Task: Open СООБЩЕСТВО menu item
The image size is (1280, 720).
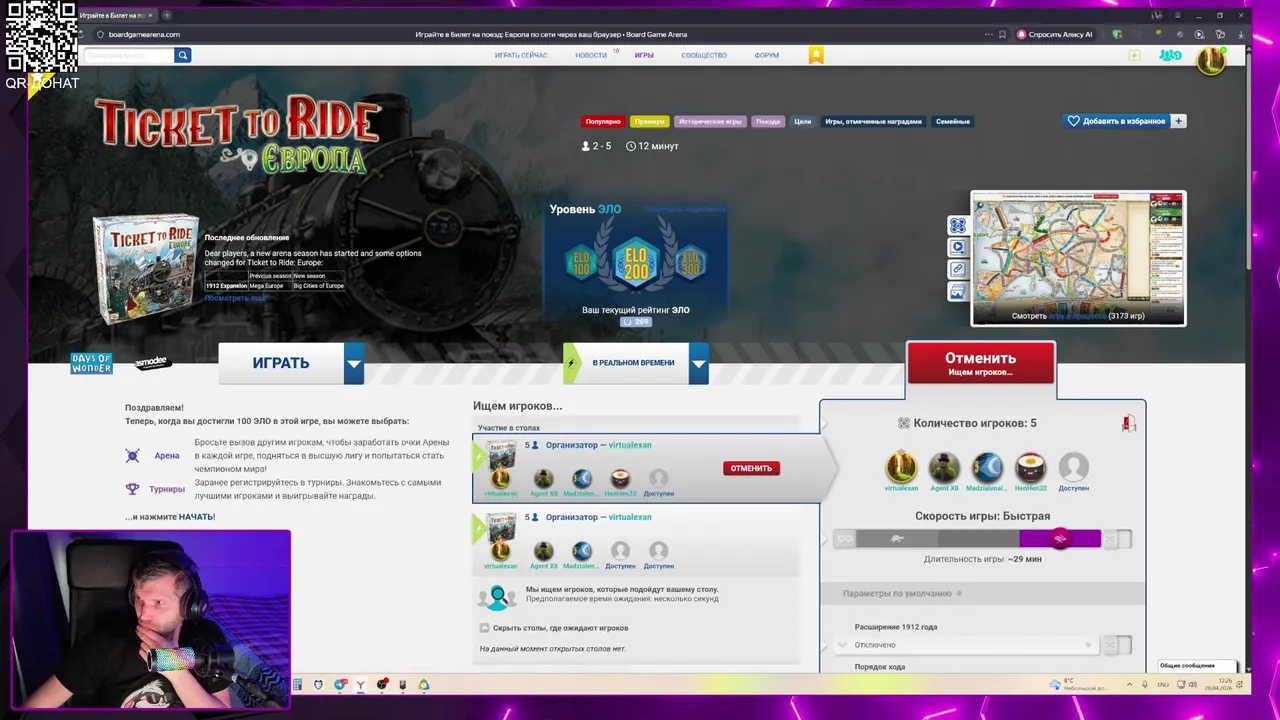Action: point(704,55)
